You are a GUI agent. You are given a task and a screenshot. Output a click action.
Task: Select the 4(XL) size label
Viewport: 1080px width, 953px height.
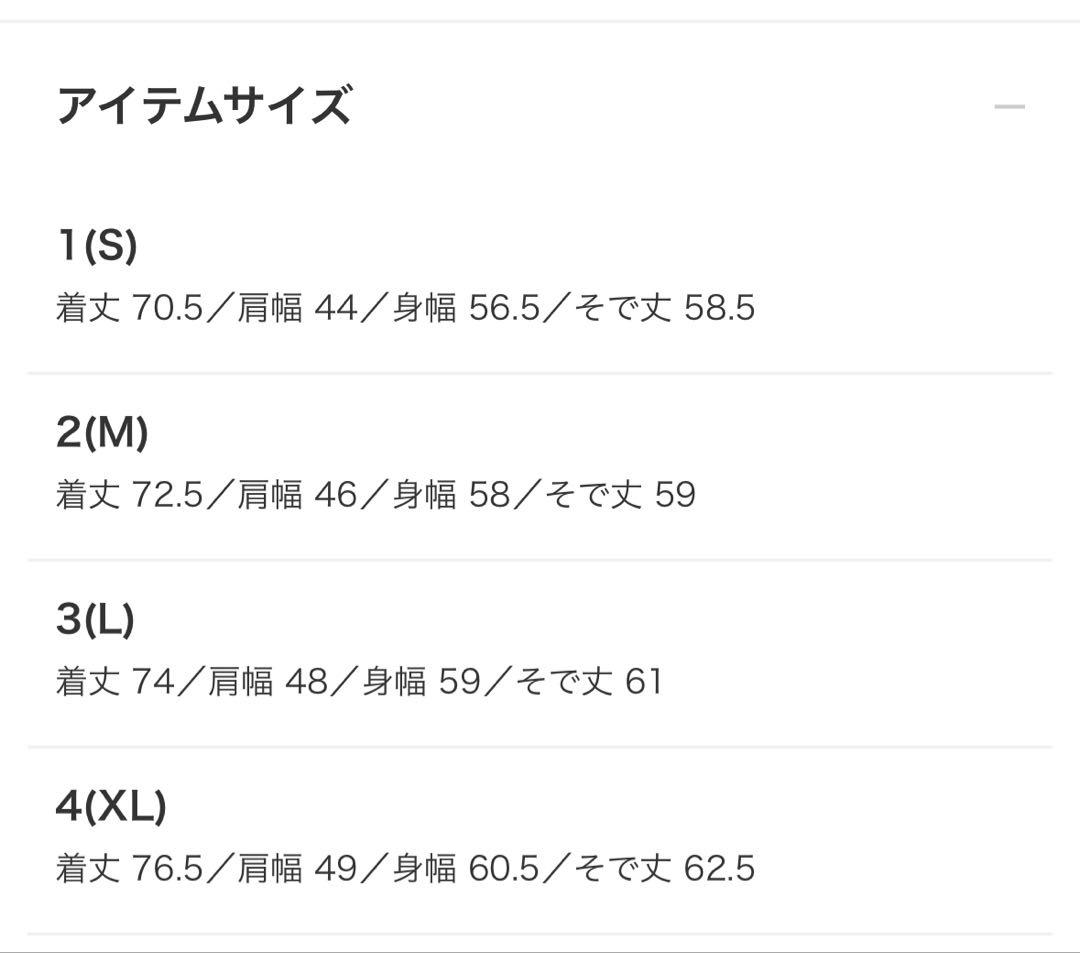coord(111,806)
